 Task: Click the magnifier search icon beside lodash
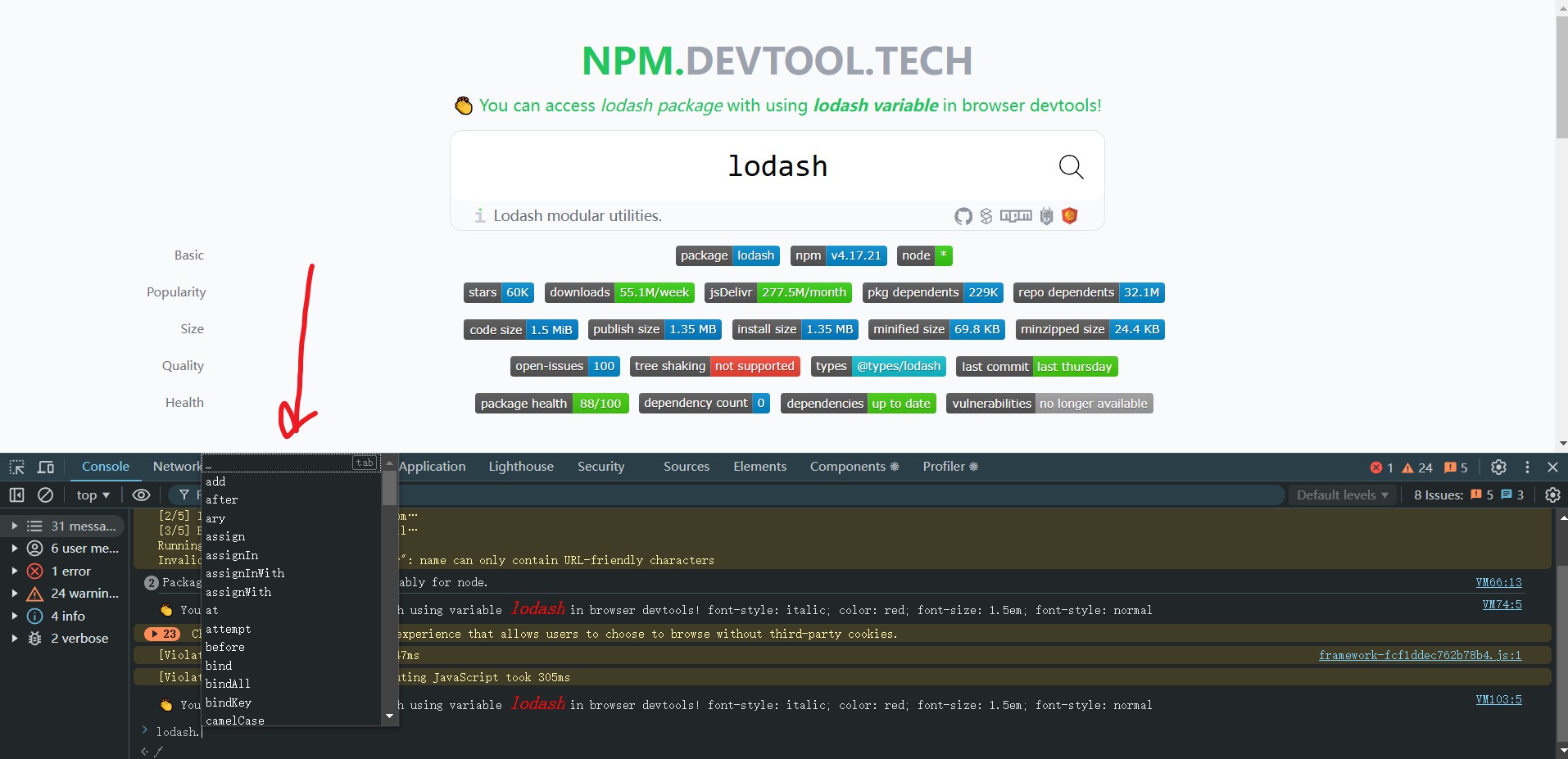(x=1071, y=167)
